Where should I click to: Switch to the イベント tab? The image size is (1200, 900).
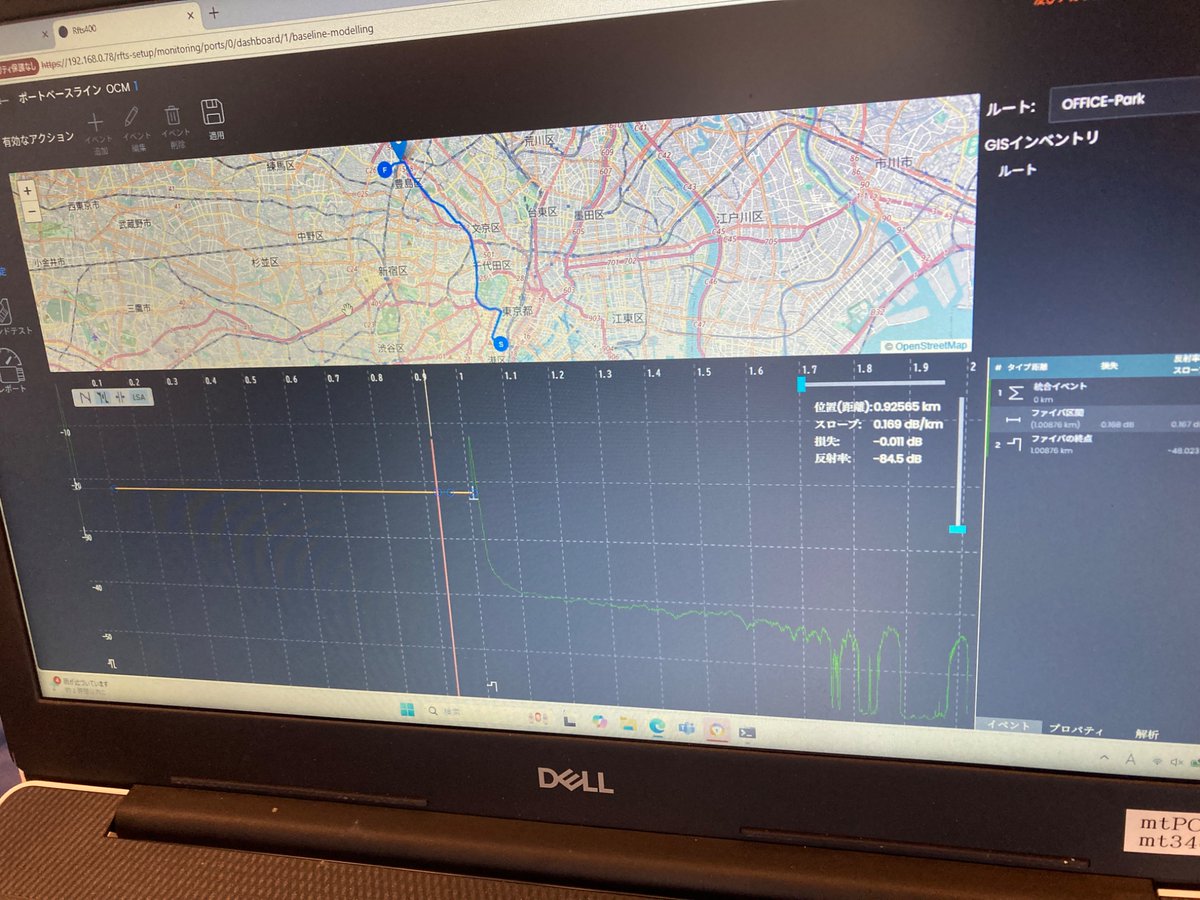pyautogui.click(x=1008, y=726)
